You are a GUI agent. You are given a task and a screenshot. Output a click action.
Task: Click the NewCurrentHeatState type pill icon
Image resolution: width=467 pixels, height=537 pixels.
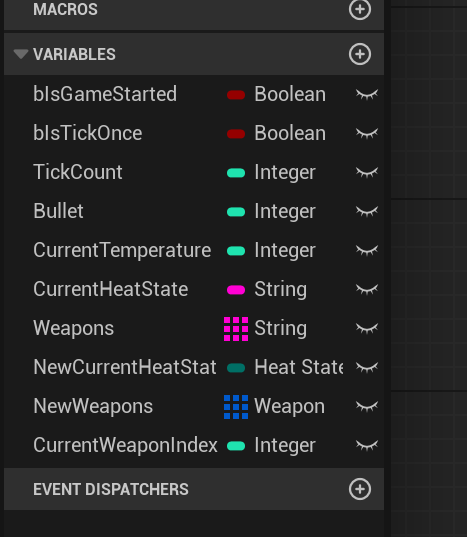coord(236,368)
